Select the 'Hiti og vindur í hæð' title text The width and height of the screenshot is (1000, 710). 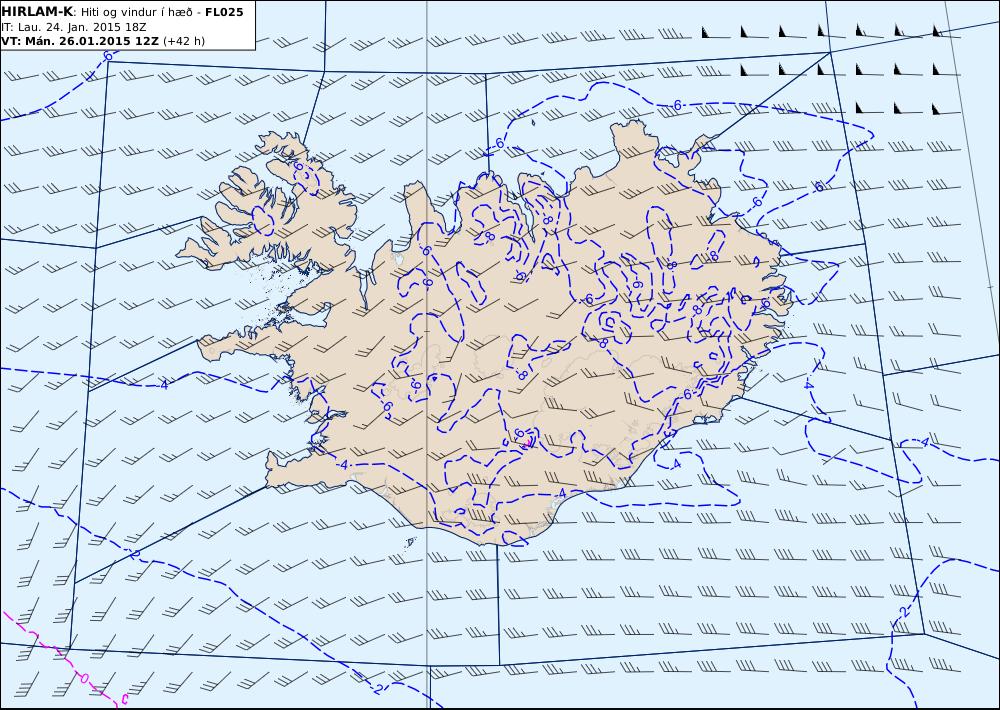pos(137,12)
